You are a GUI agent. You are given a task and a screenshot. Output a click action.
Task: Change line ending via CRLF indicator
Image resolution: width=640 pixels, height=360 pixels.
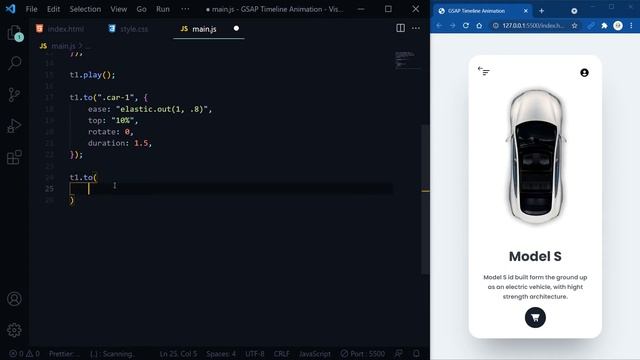(281, 353)
